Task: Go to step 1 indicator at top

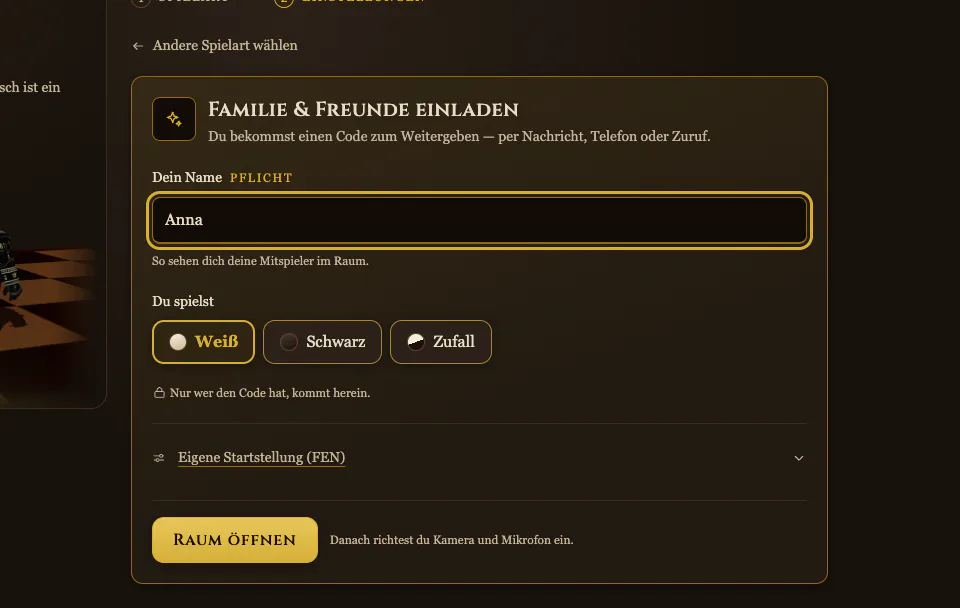Action: 141,2
